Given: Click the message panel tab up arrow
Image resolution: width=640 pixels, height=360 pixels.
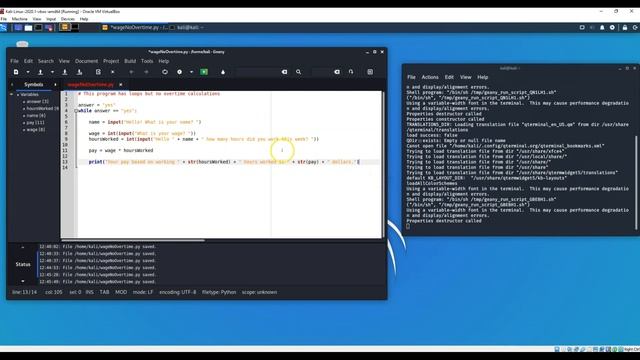Looking at the screenshot, I should click(x=23, y=247).
